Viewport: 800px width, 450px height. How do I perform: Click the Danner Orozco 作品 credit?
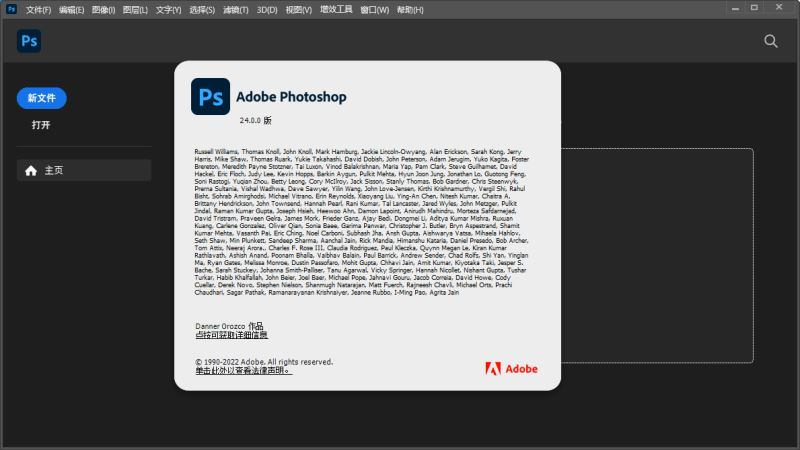(229, 326)
